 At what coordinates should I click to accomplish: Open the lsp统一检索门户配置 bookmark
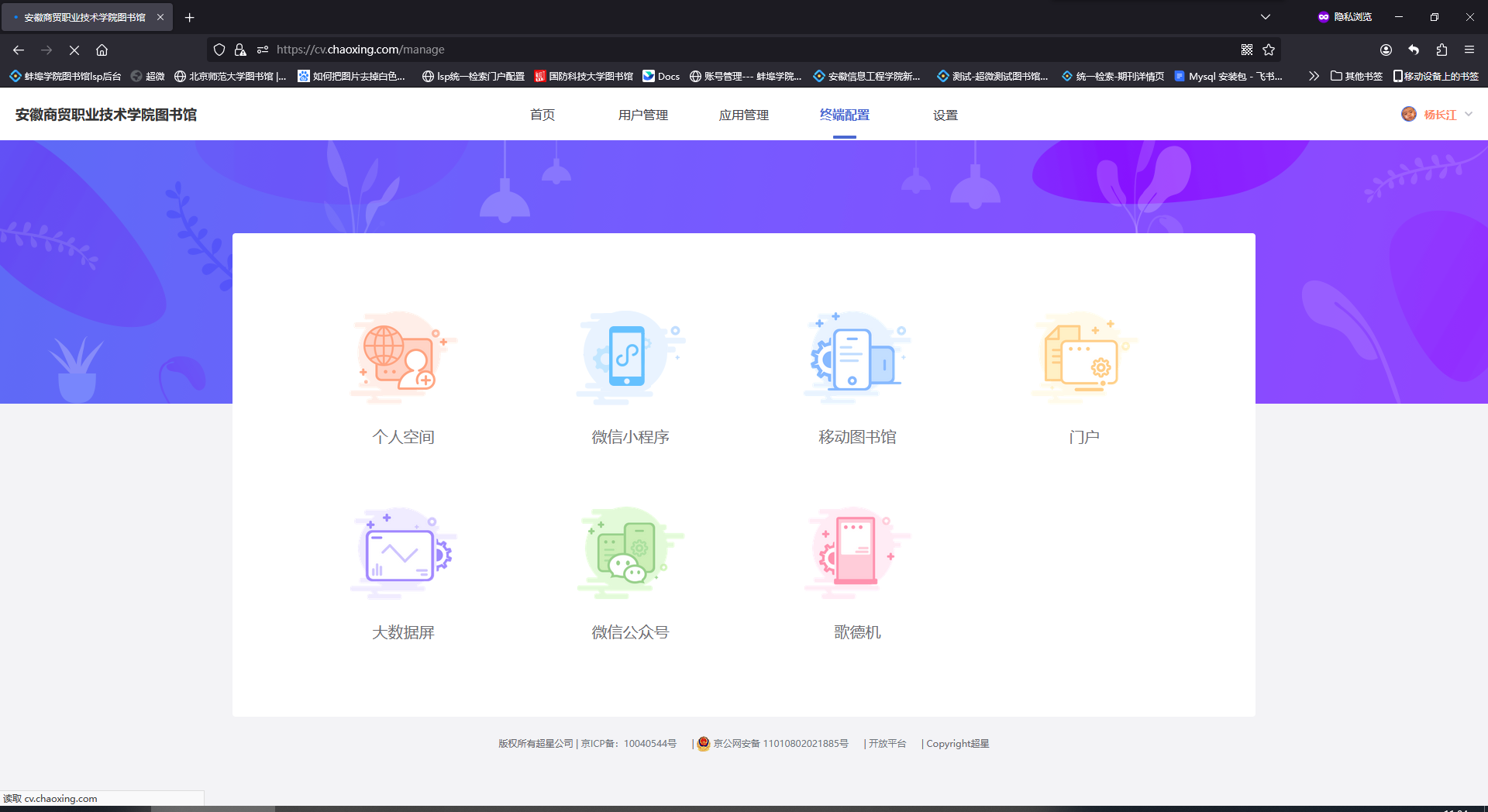coord(474,76)
